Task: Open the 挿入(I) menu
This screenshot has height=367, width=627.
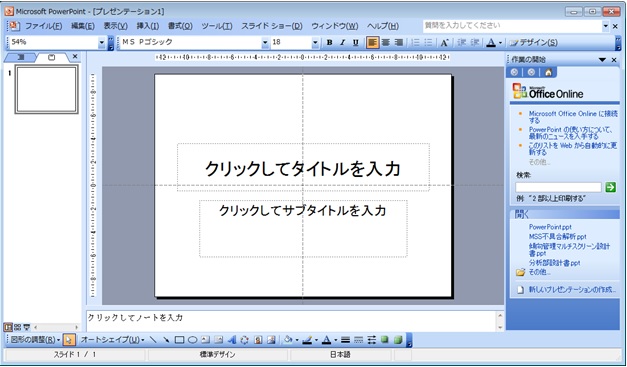Action: pyautogui.click(x=148, y=26)
